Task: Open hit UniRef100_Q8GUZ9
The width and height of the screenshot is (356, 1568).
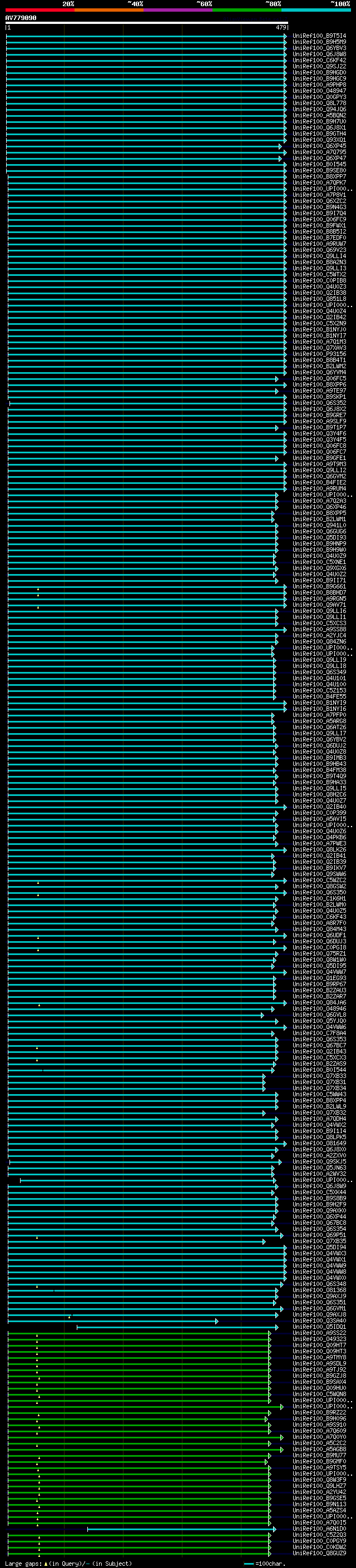Action: pos(319,1553)
